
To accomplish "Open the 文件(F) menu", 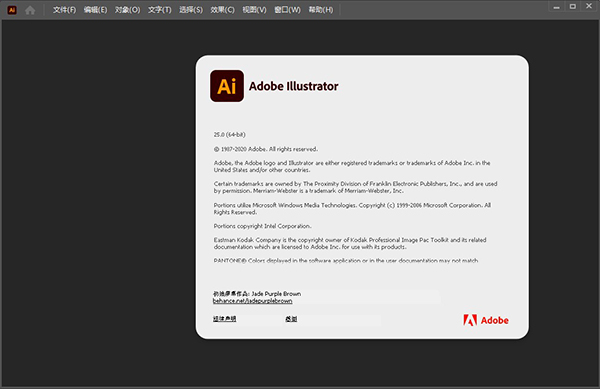I will (x=64, y=10).
